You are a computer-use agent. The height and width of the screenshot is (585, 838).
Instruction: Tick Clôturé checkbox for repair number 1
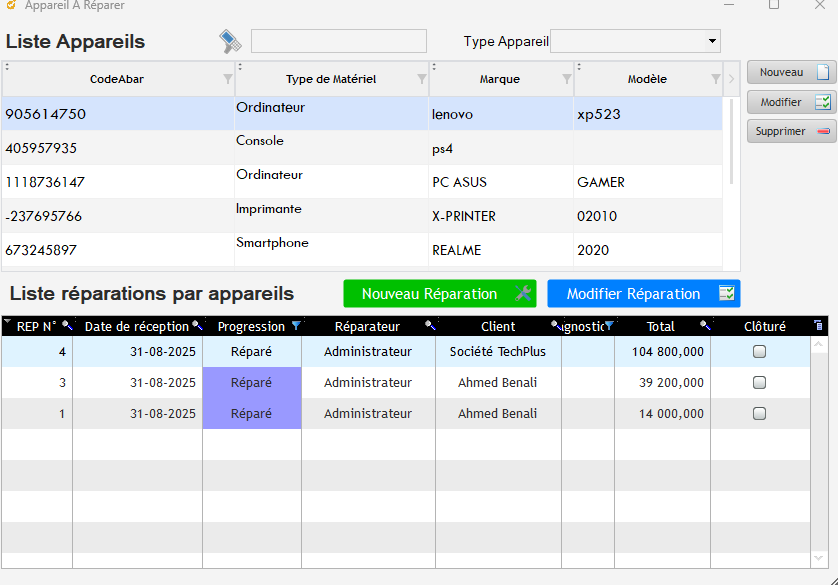pos(759,413)
